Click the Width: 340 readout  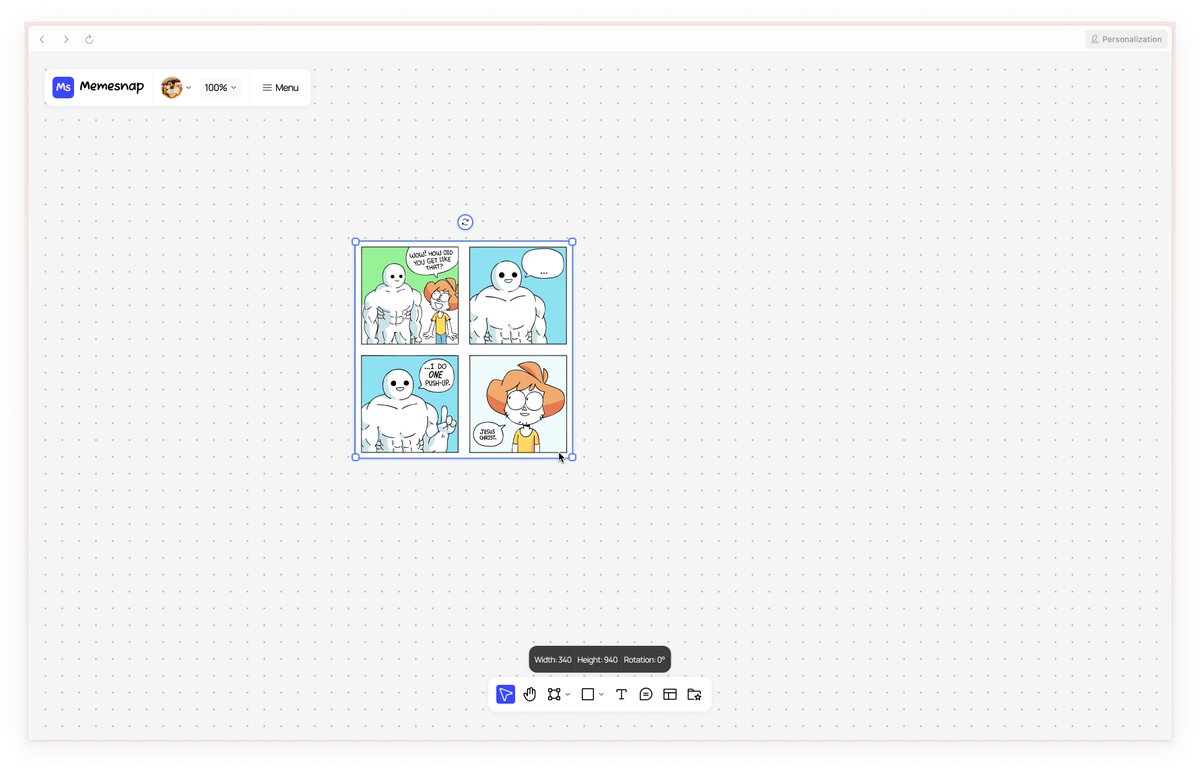pyautogui.click(x=553, y=660)
